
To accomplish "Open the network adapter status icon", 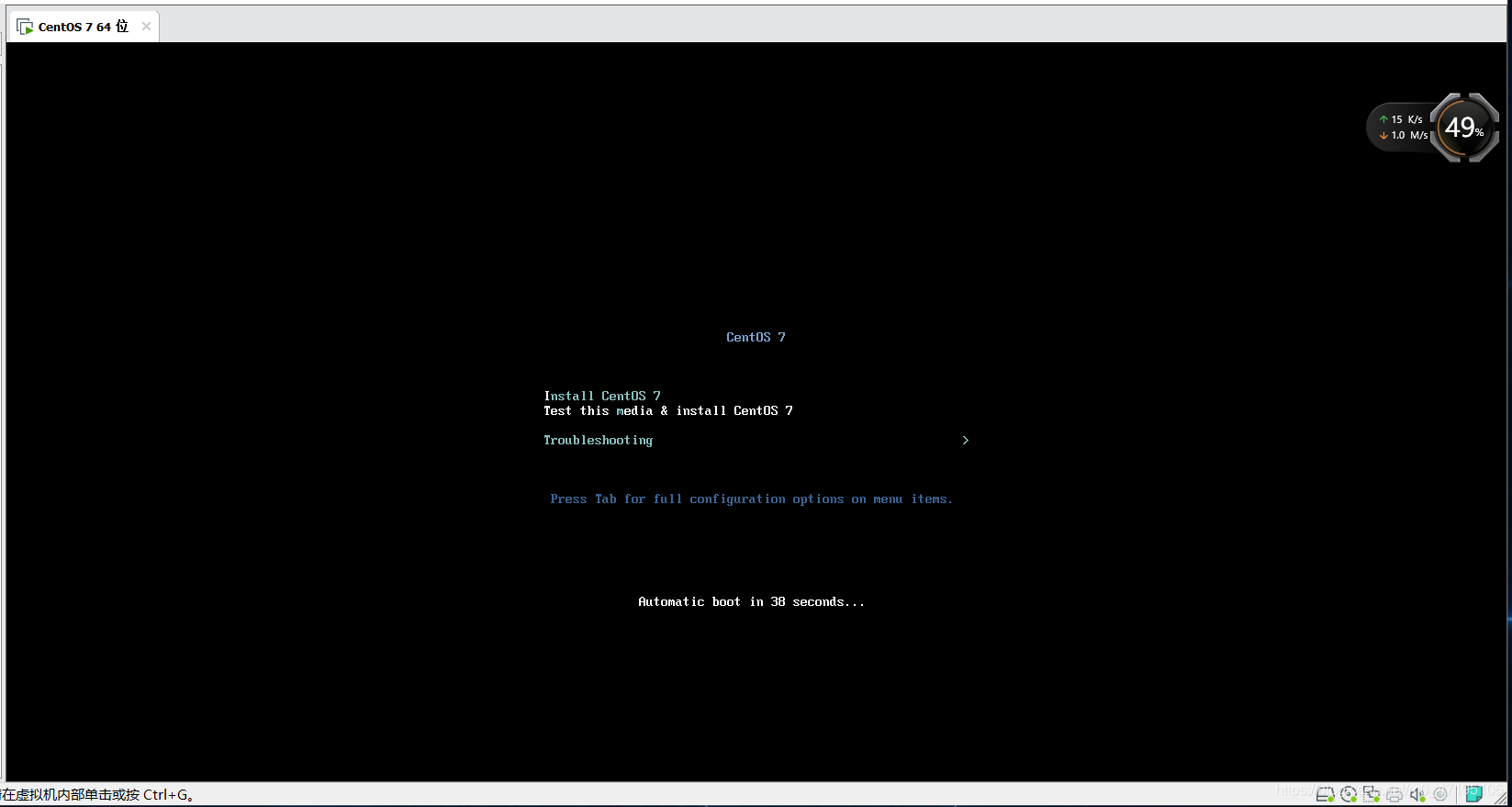I will tap(1372, 794).
